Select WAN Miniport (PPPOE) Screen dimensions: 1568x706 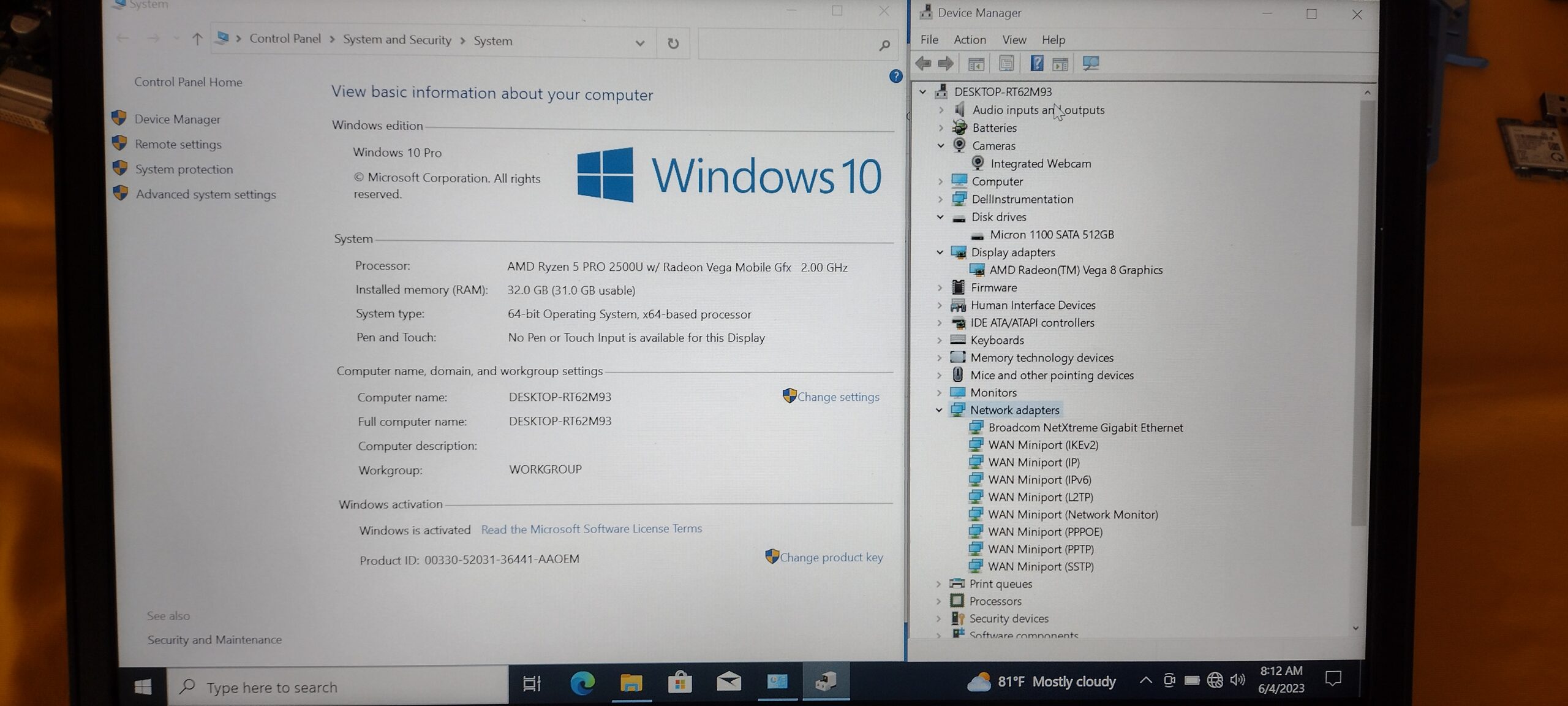1045,532
